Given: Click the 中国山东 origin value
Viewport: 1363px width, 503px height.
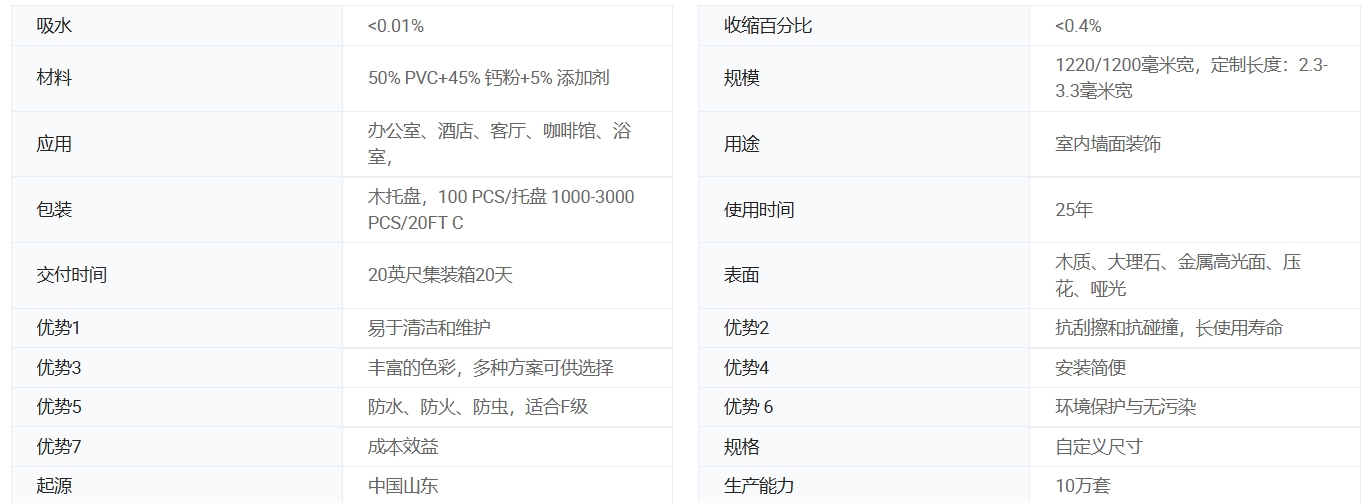Looking at the screenshot, I should pyautogui.click(x=402, y=487).
